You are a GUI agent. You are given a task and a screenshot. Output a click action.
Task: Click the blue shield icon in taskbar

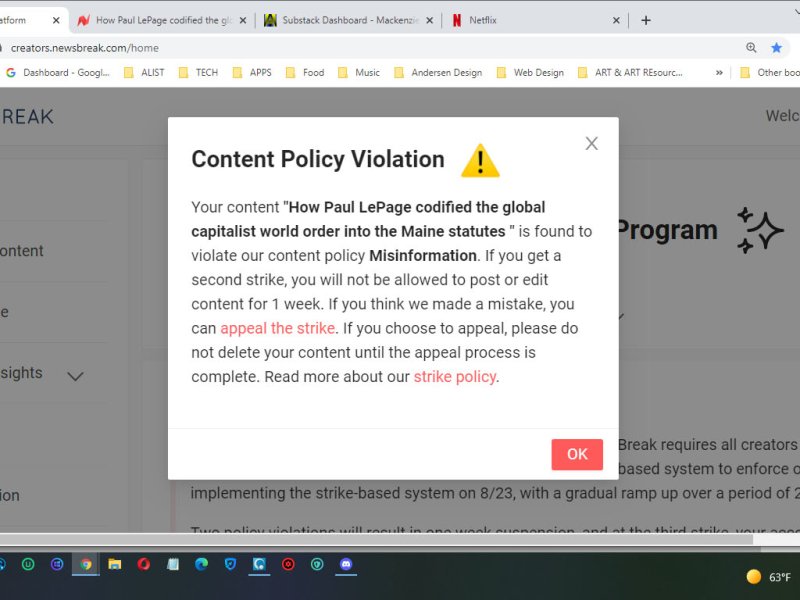point(231,564)
